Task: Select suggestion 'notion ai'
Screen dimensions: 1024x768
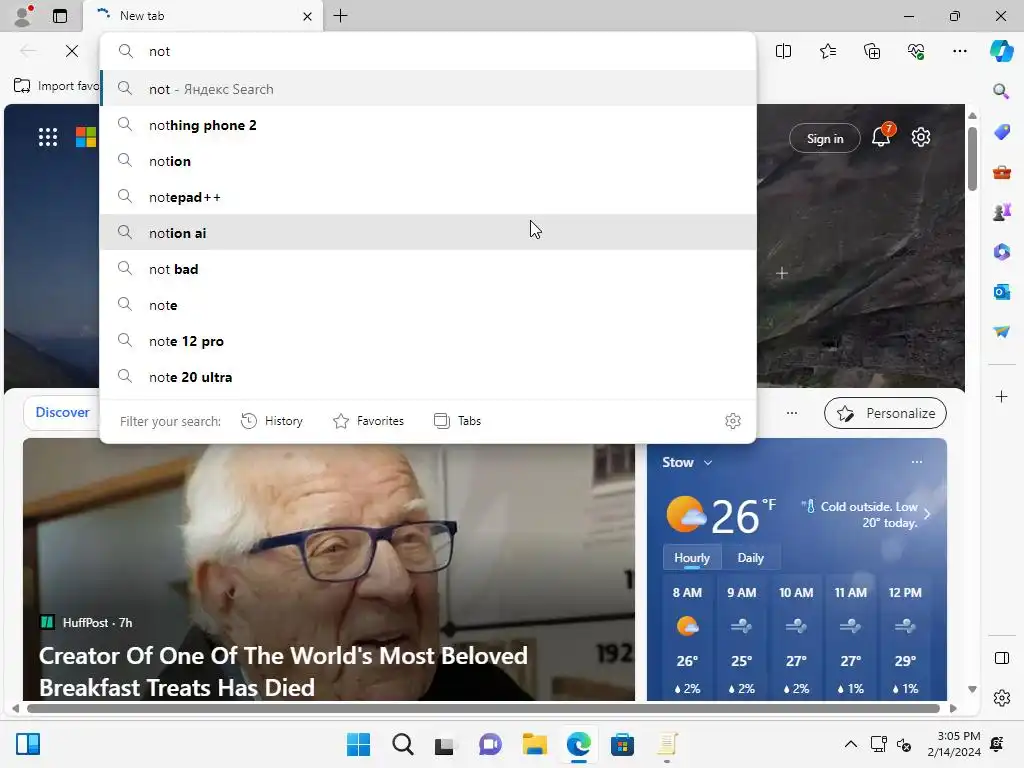Action: coord(428,232)
